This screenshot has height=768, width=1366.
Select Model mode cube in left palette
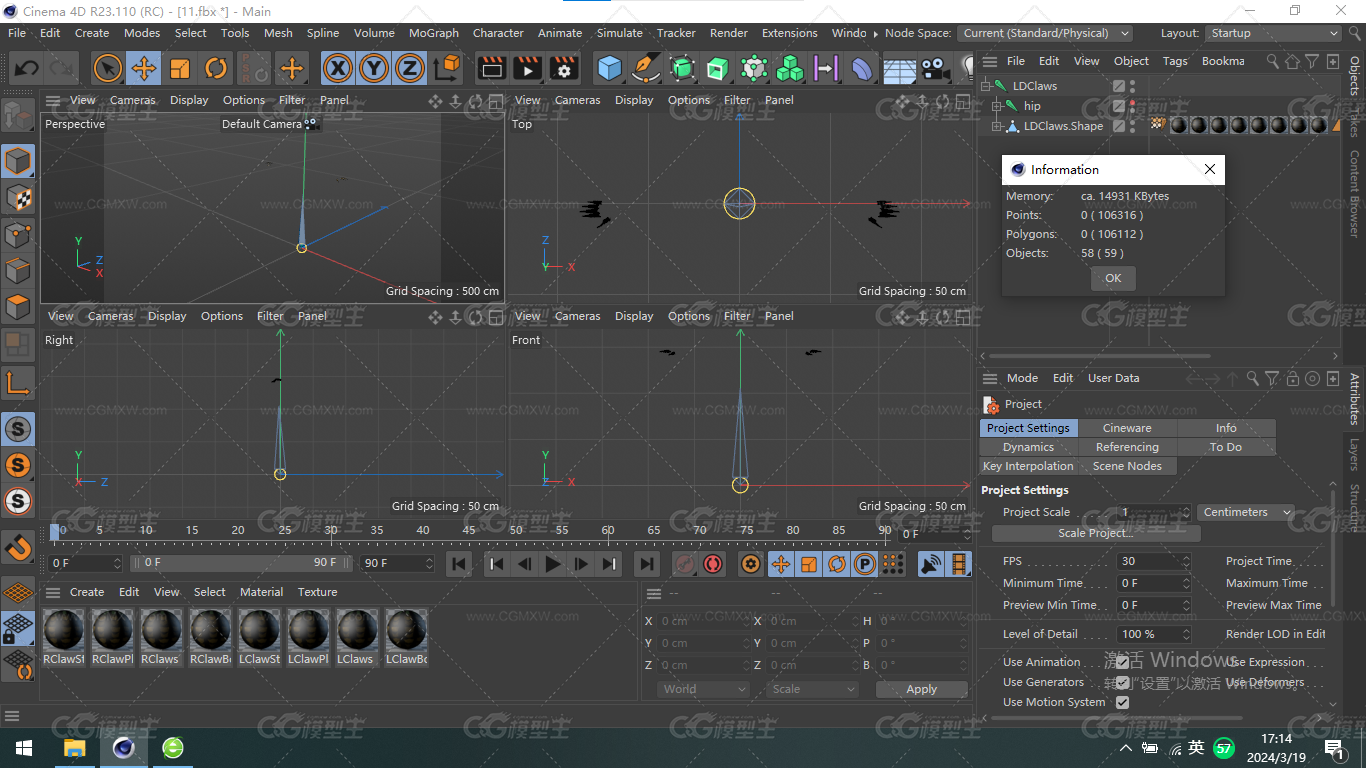[x=18, y=161]
